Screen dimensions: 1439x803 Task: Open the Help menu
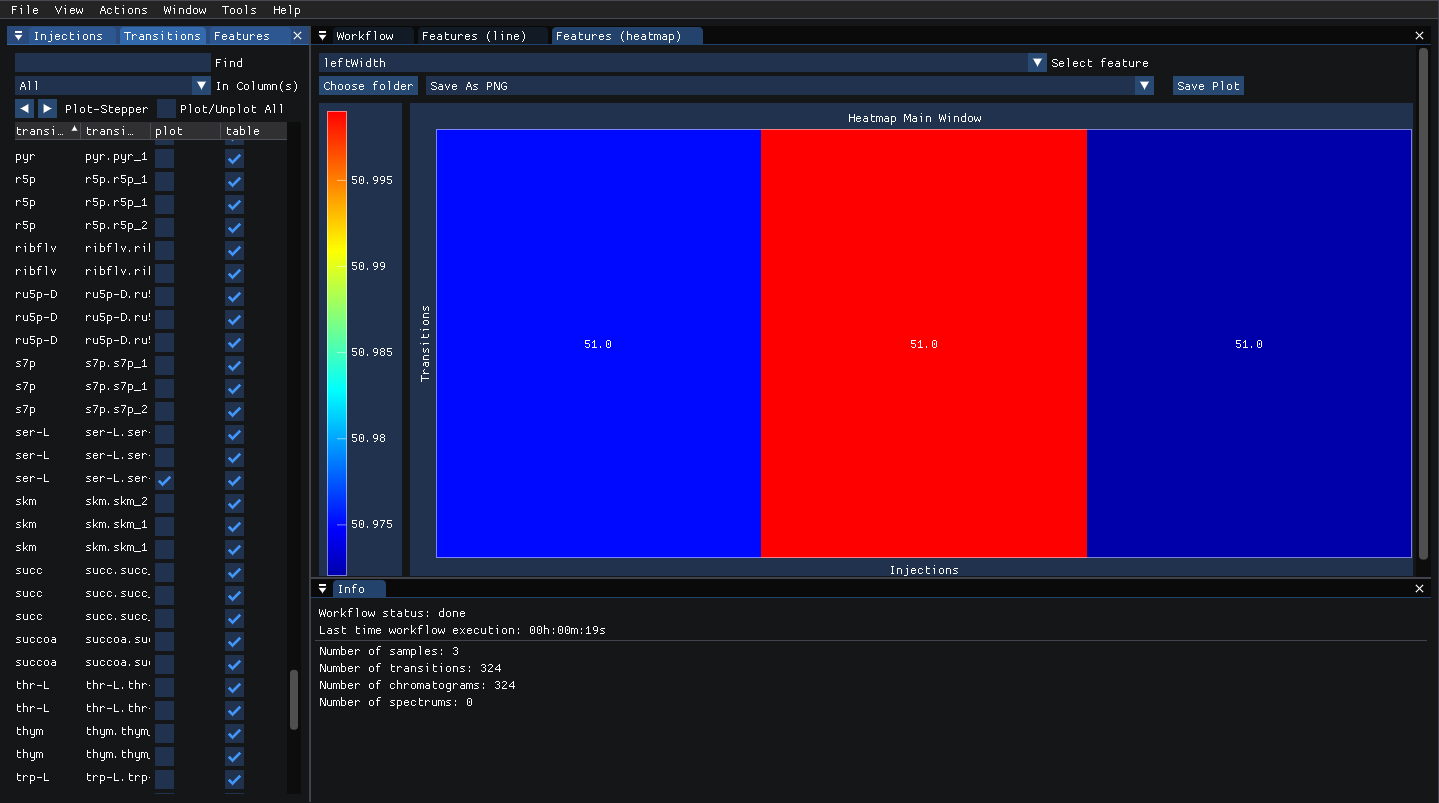286,10
